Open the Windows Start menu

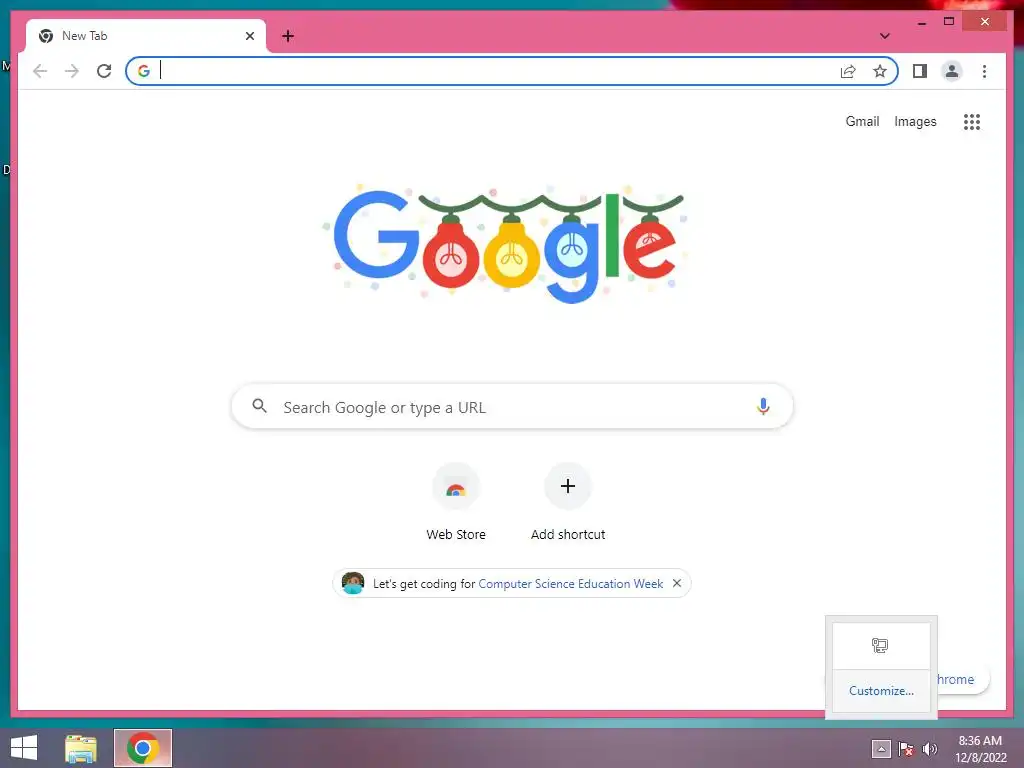24,748
